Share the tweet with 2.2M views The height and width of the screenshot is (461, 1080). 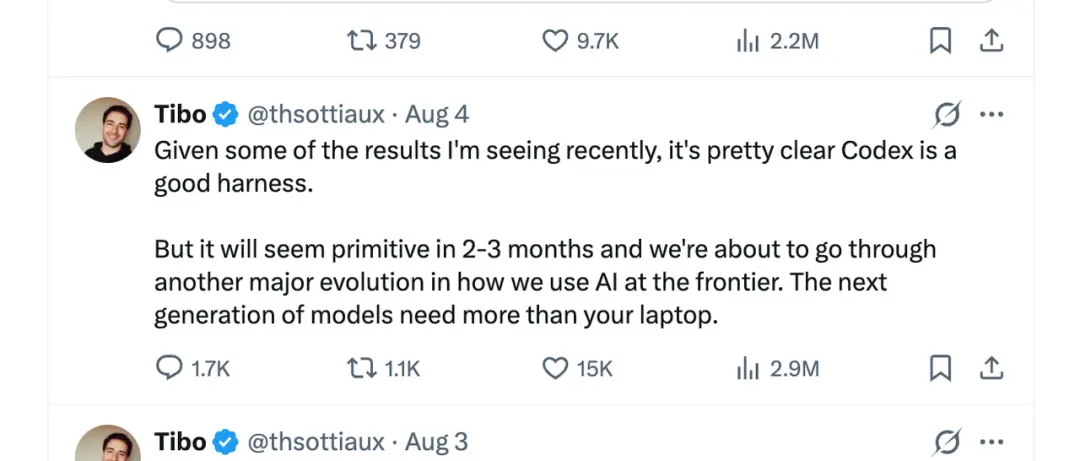pos(990,41)
